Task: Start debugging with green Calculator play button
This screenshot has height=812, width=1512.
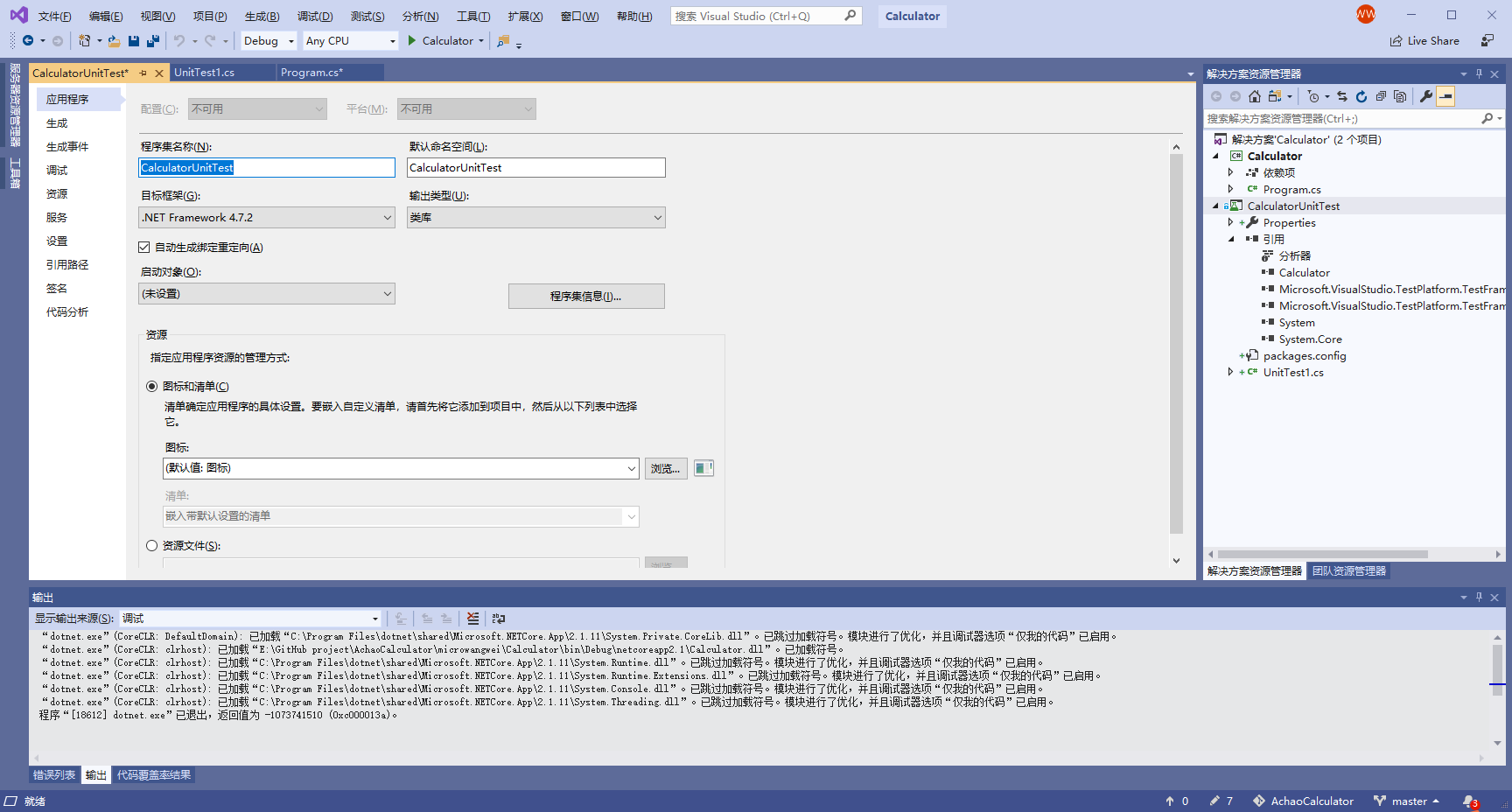Action: pyautogui.click(x=445, y=40)
